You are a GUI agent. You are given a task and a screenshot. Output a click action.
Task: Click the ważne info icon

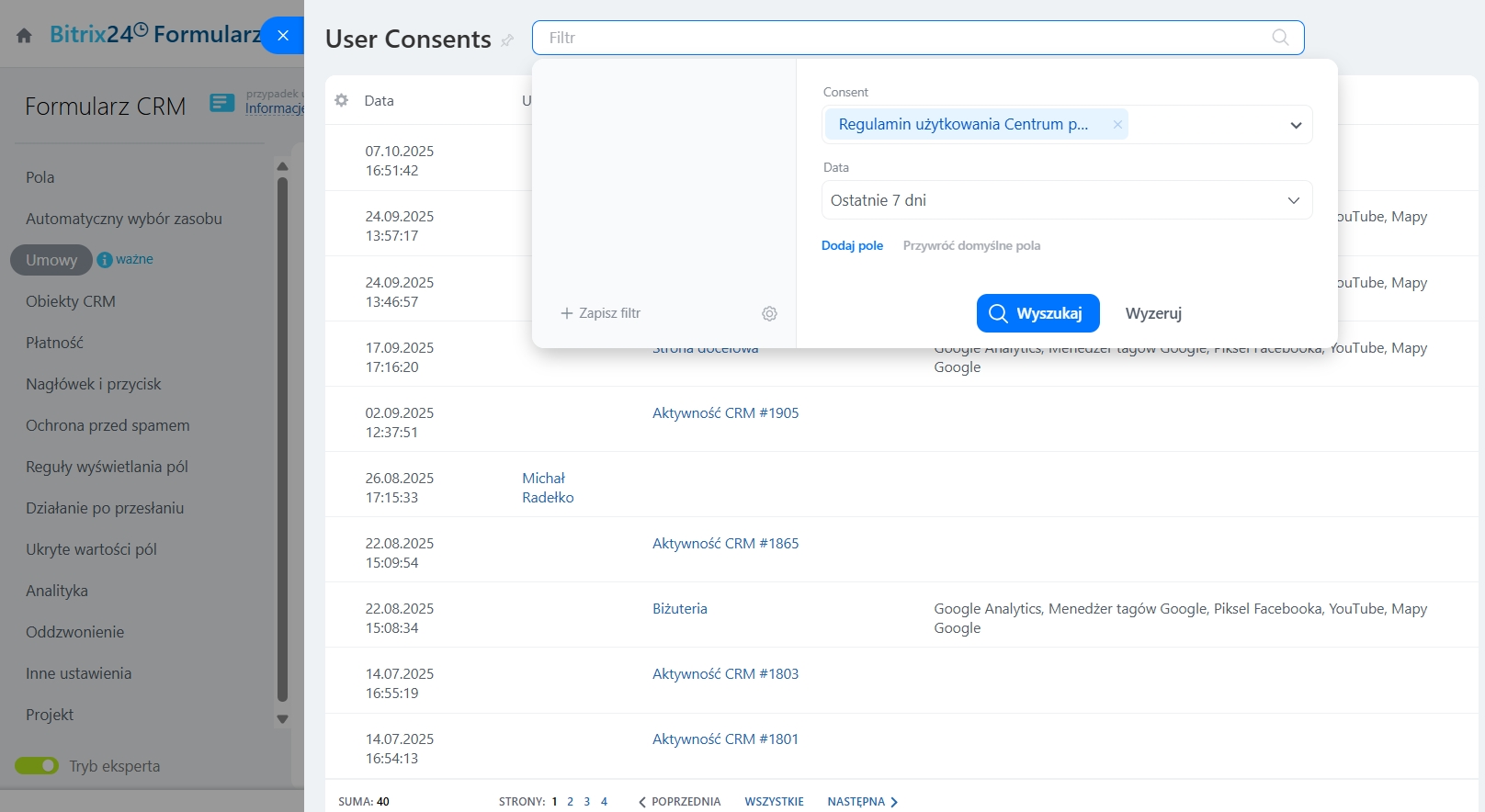pyautogui.click(x=105, y=260)
